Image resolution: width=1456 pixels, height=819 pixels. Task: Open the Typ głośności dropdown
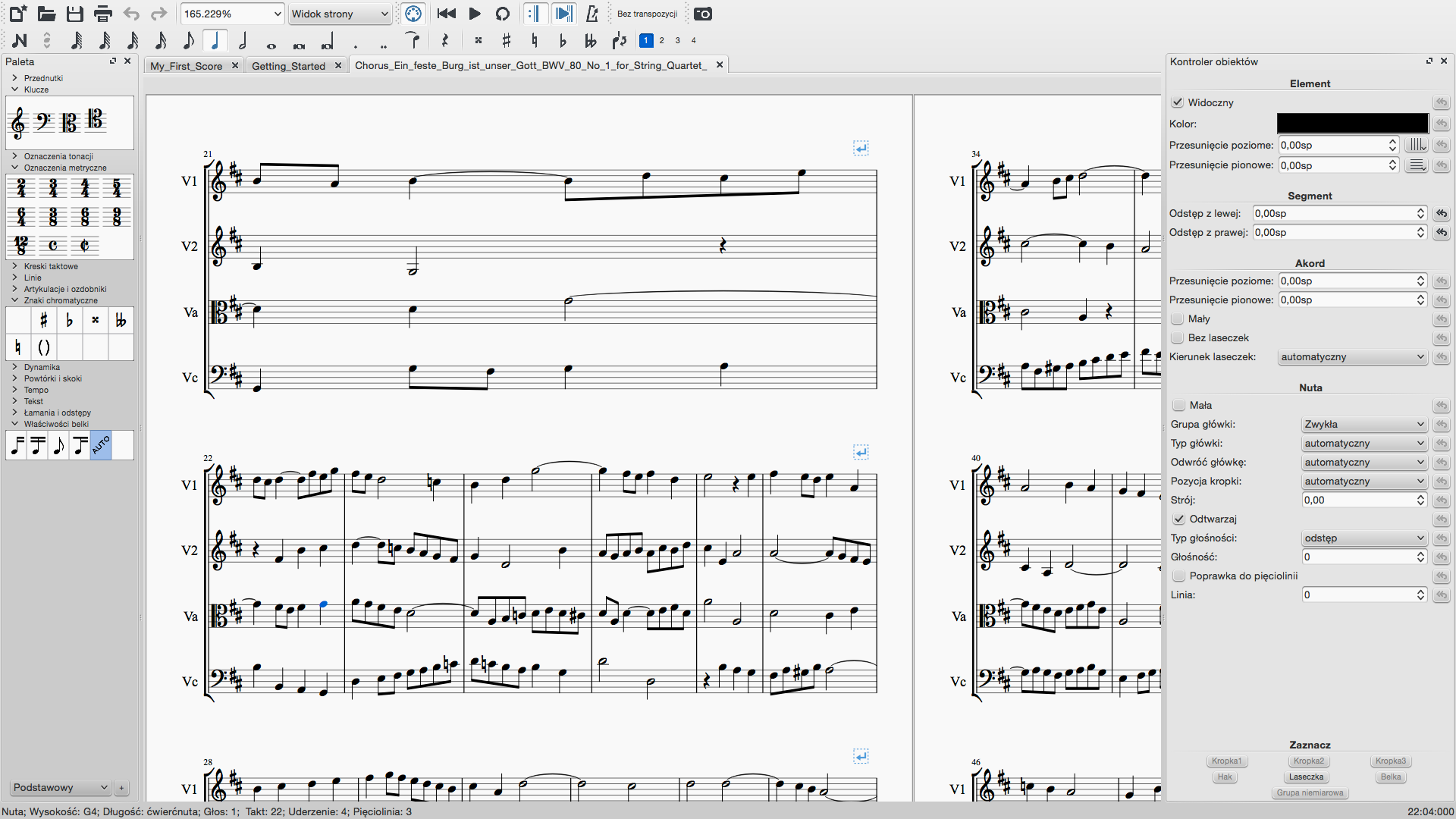click(x=1364, y=538)
